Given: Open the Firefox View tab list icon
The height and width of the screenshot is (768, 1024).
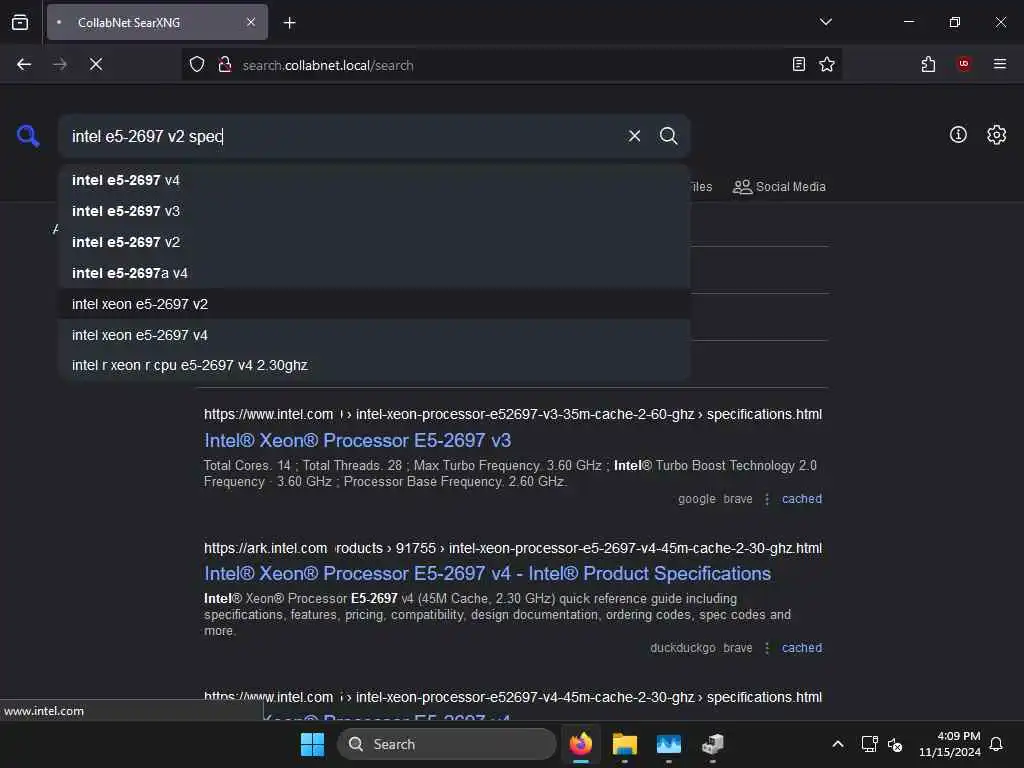Looking at the screenshot, I should (20, 22).
